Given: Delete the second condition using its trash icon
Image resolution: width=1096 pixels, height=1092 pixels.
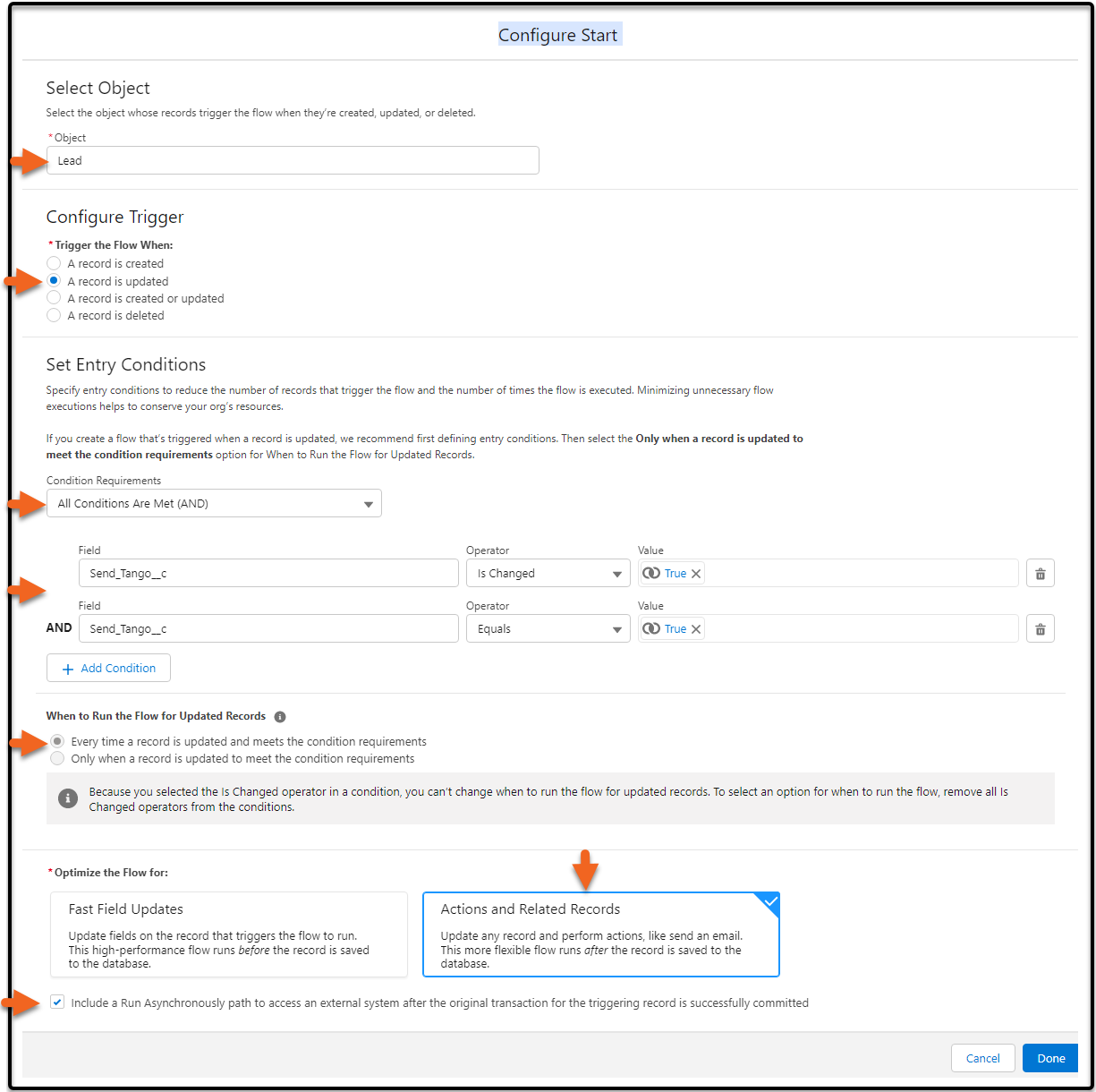Looking at the screenshot, I should click(x=1040, y=628).
